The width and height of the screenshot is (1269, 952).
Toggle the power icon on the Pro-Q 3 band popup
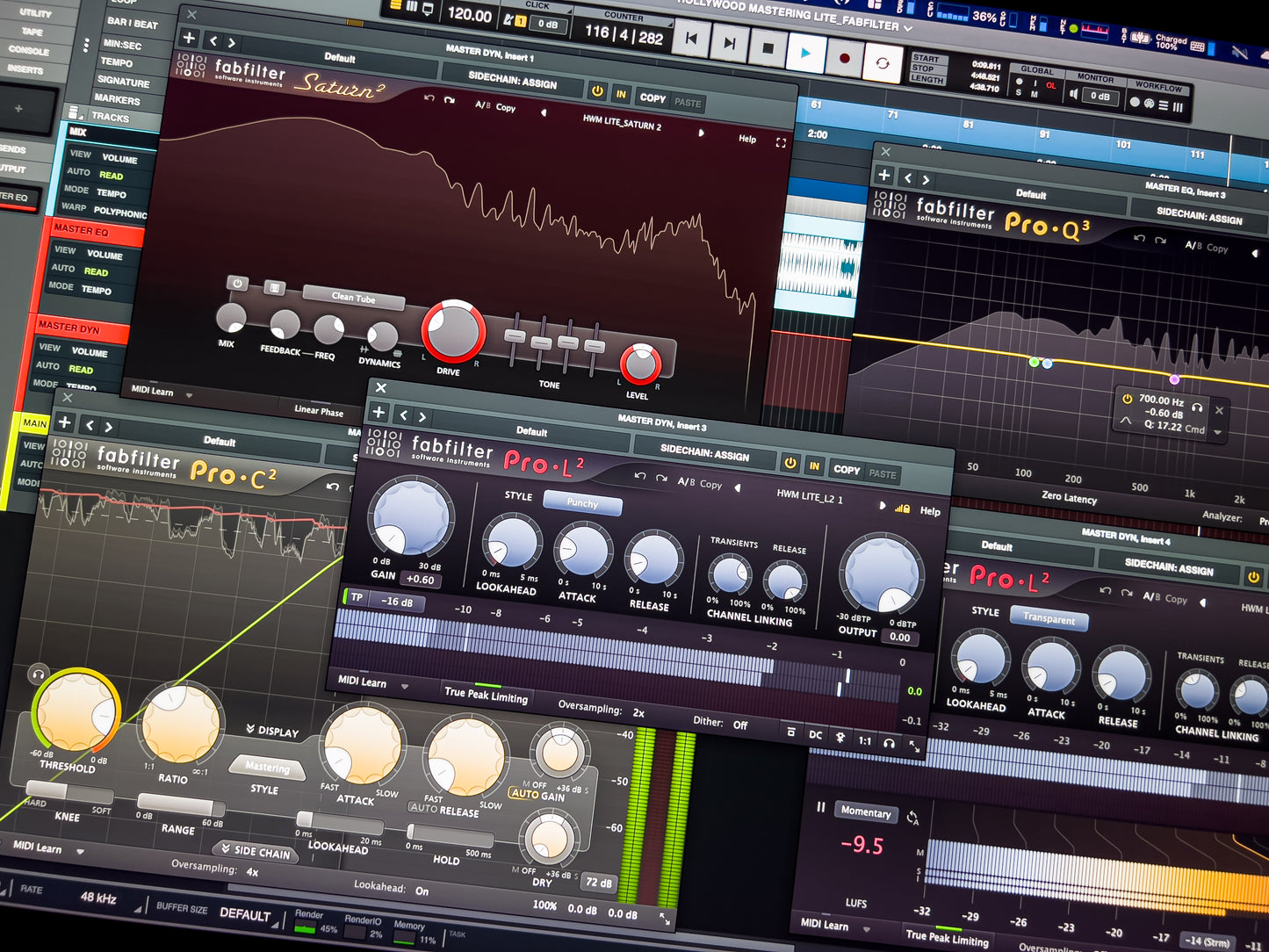(1128, 398)
